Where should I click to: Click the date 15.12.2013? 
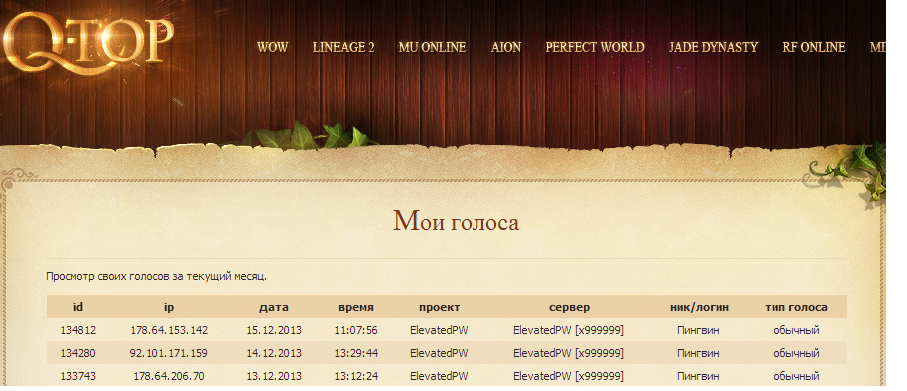(274, 330)
